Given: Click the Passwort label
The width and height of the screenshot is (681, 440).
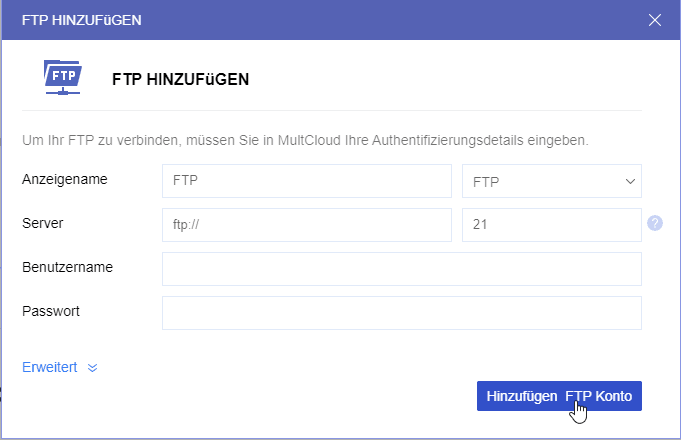Looking at the screenshot, I should click(x=51, y=311).
